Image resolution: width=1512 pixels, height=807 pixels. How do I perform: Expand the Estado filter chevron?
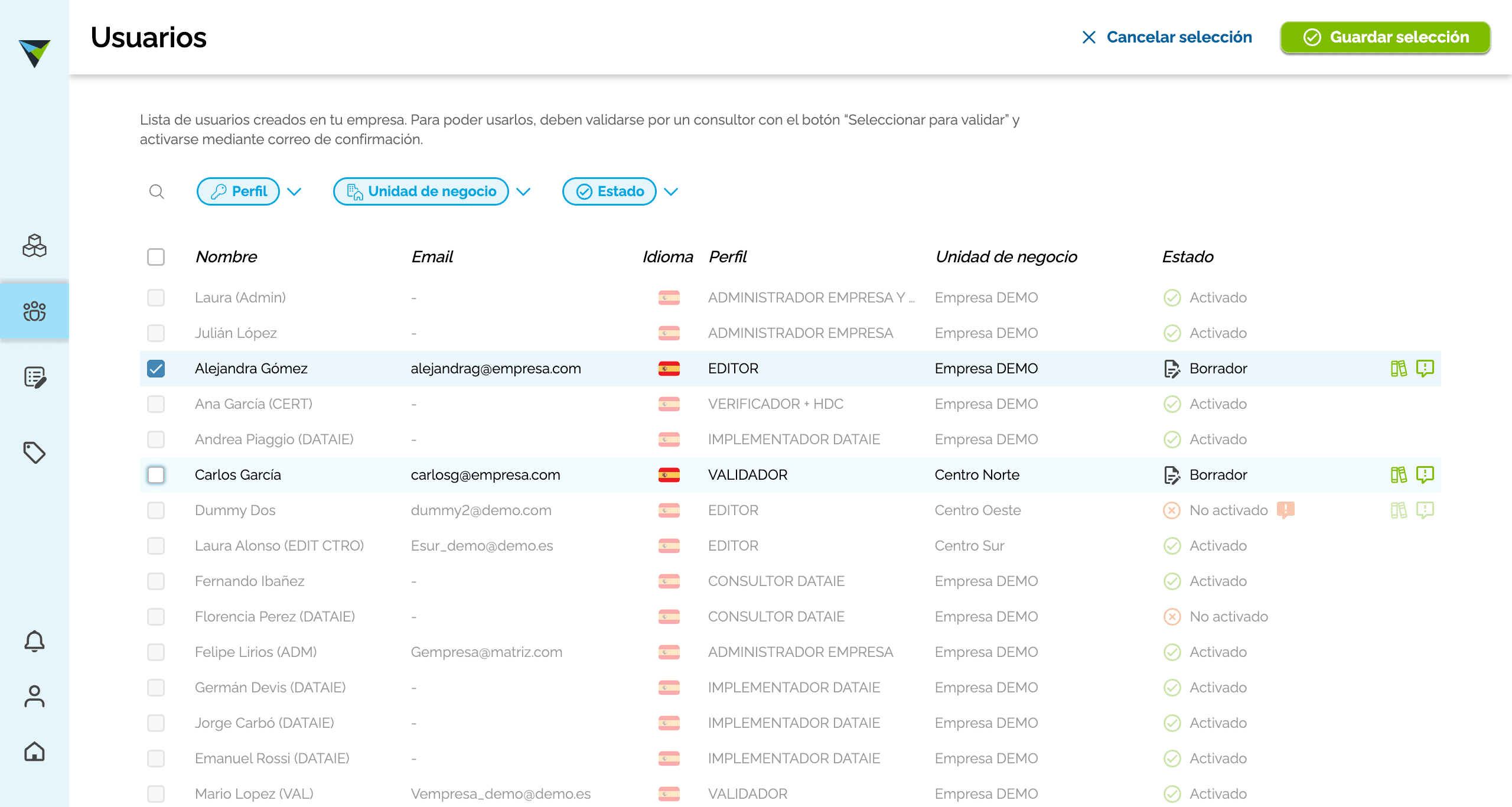point(671,191)
